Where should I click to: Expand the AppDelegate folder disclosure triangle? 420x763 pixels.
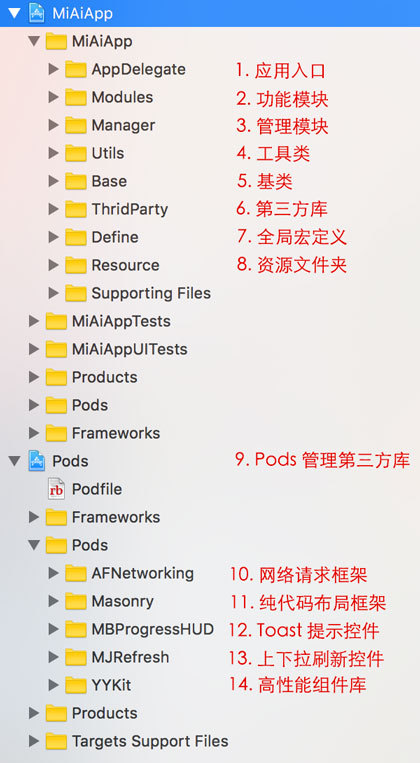[54, 69]
